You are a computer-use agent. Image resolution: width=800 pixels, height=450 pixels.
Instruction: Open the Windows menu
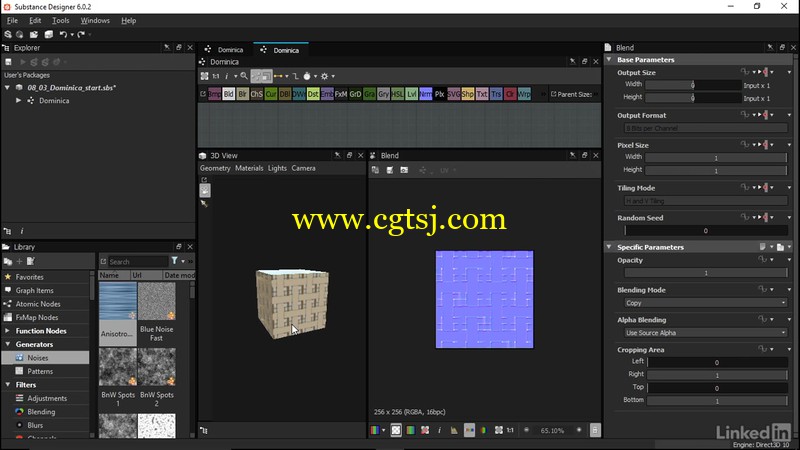point(95,20)
